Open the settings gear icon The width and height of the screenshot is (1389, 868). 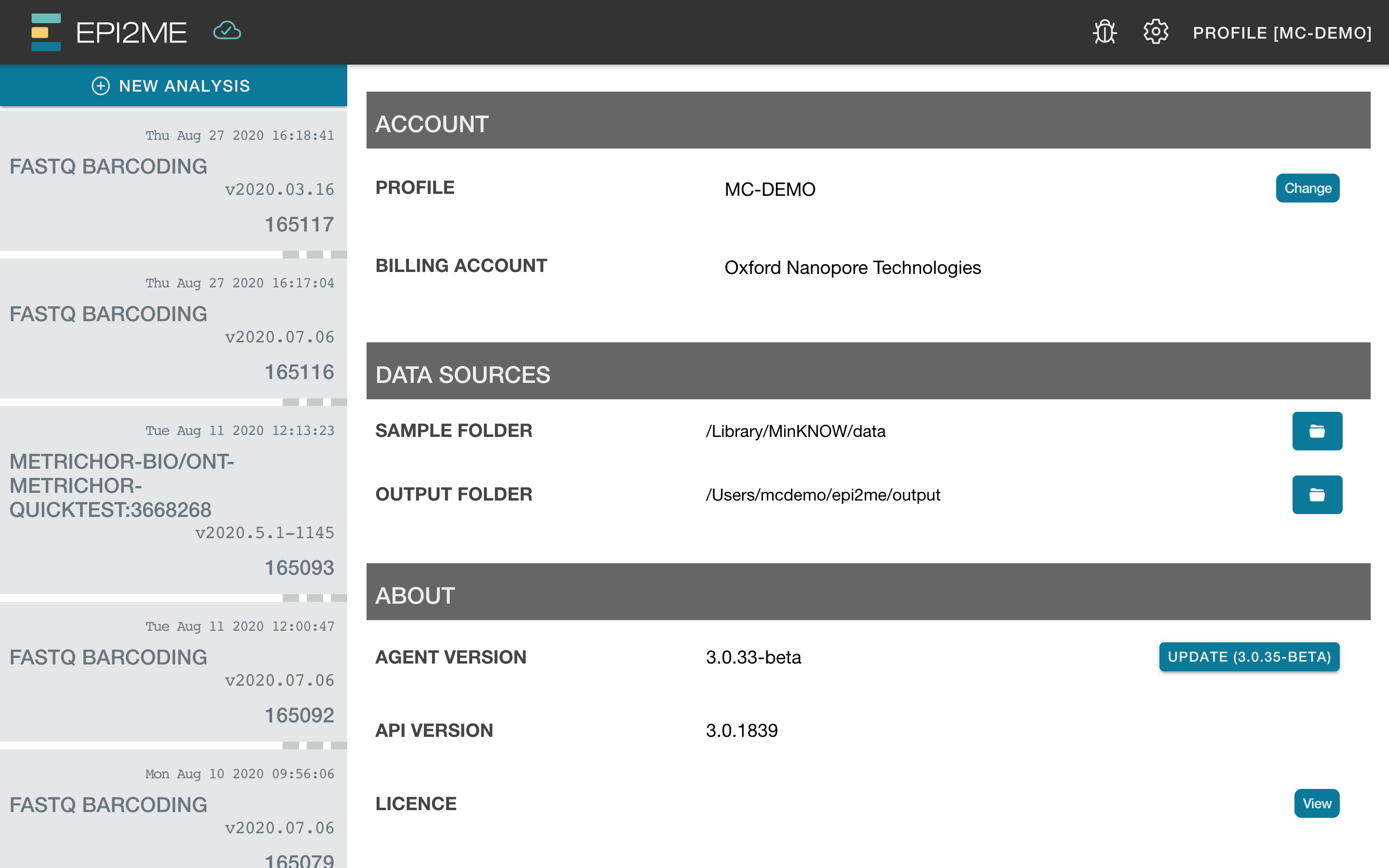click(x=1156, y=32)
